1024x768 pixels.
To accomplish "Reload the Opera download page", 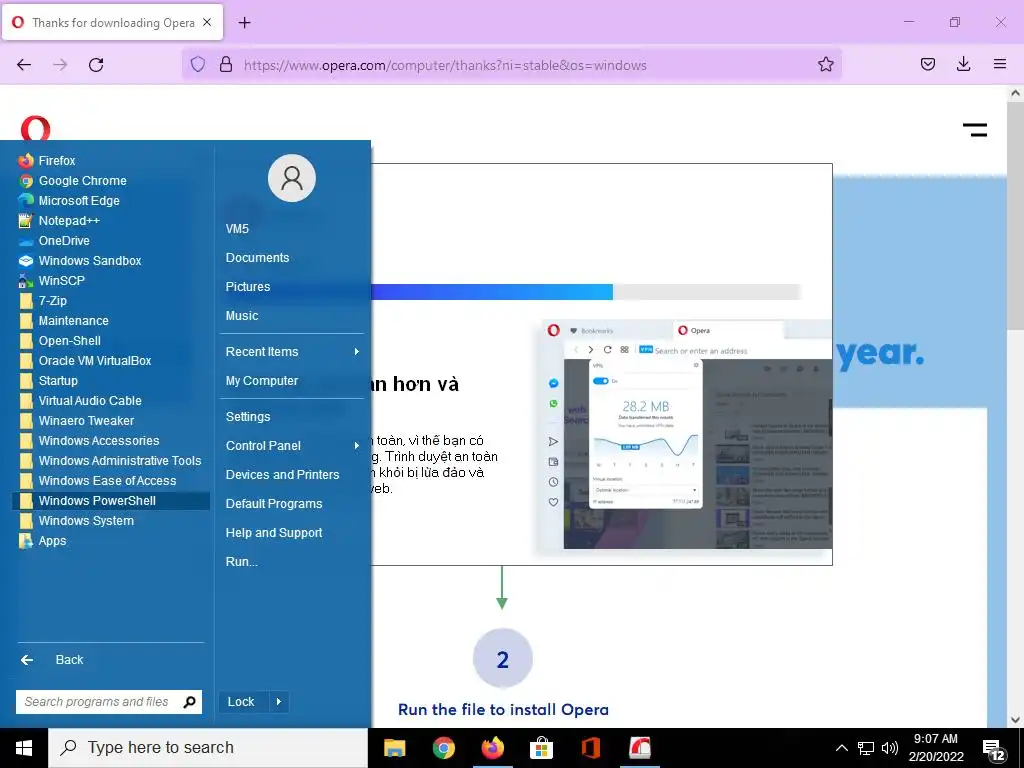I will (x=96, y=65).
